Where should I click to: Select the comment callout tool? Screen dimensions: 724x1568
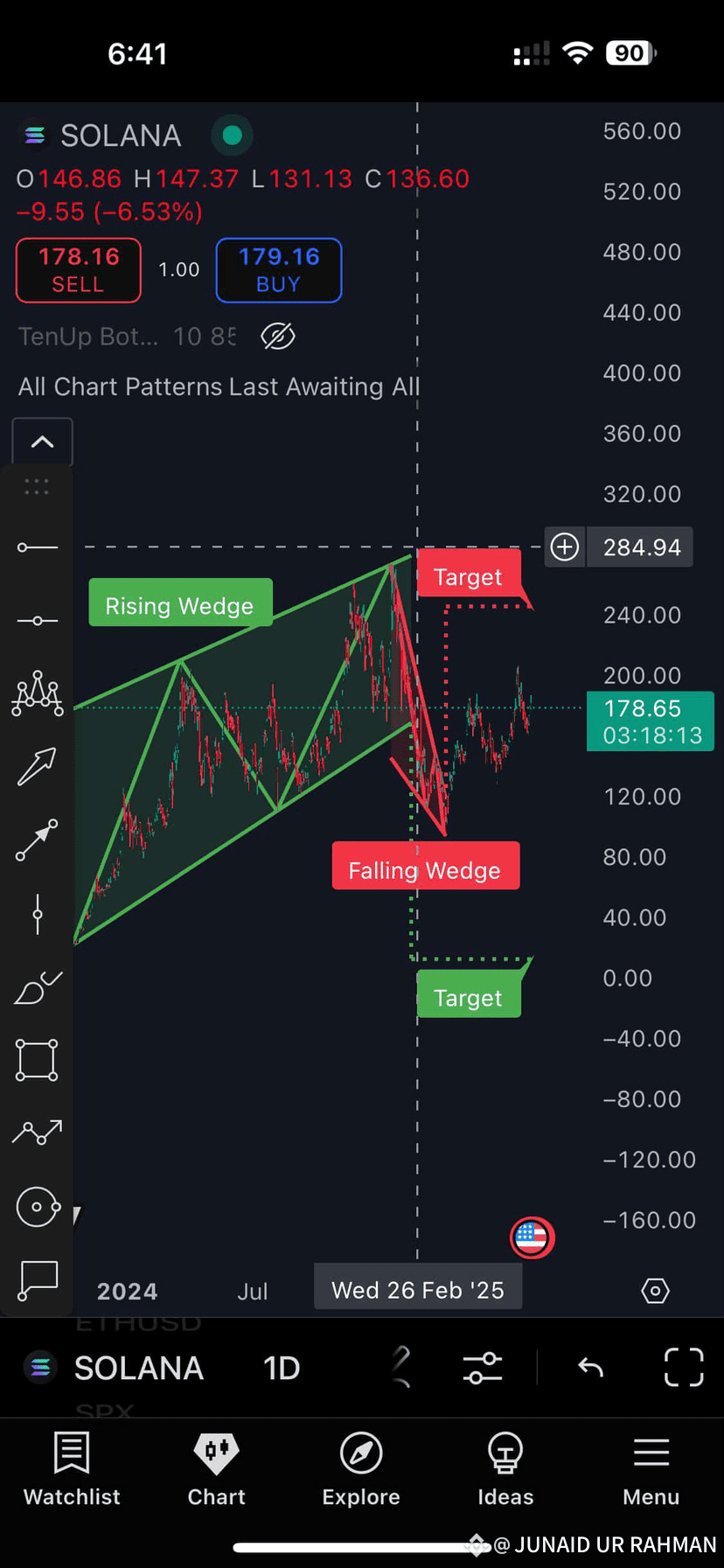(x=38, y=1281)
